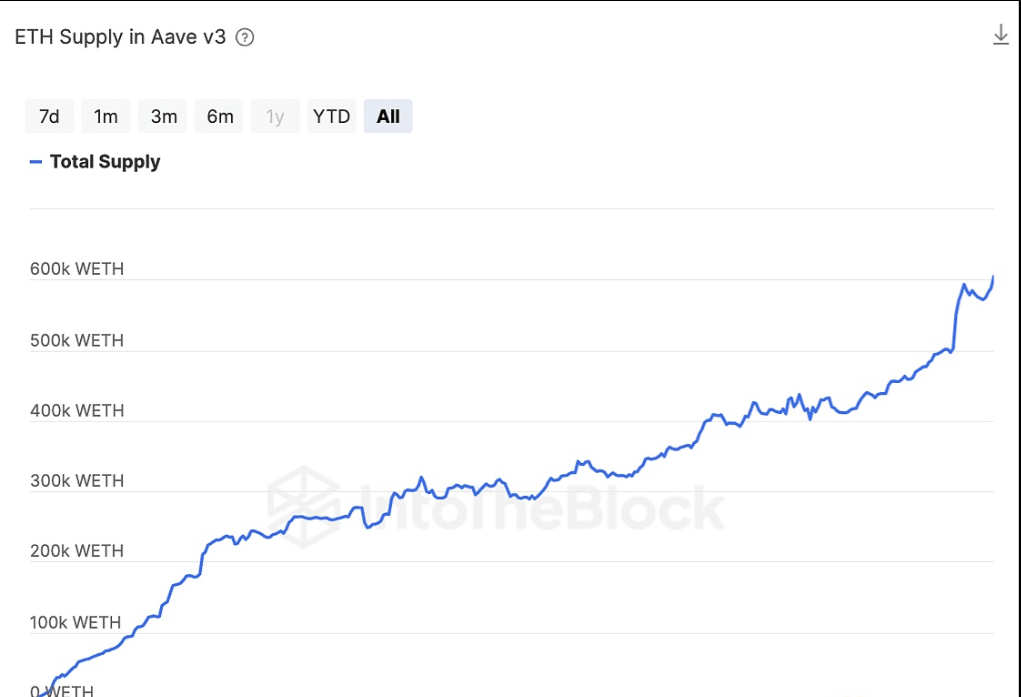Click the 200k WETH axis label
Viewport: 1021px width, 697px height.
click(x=77, y=551)
